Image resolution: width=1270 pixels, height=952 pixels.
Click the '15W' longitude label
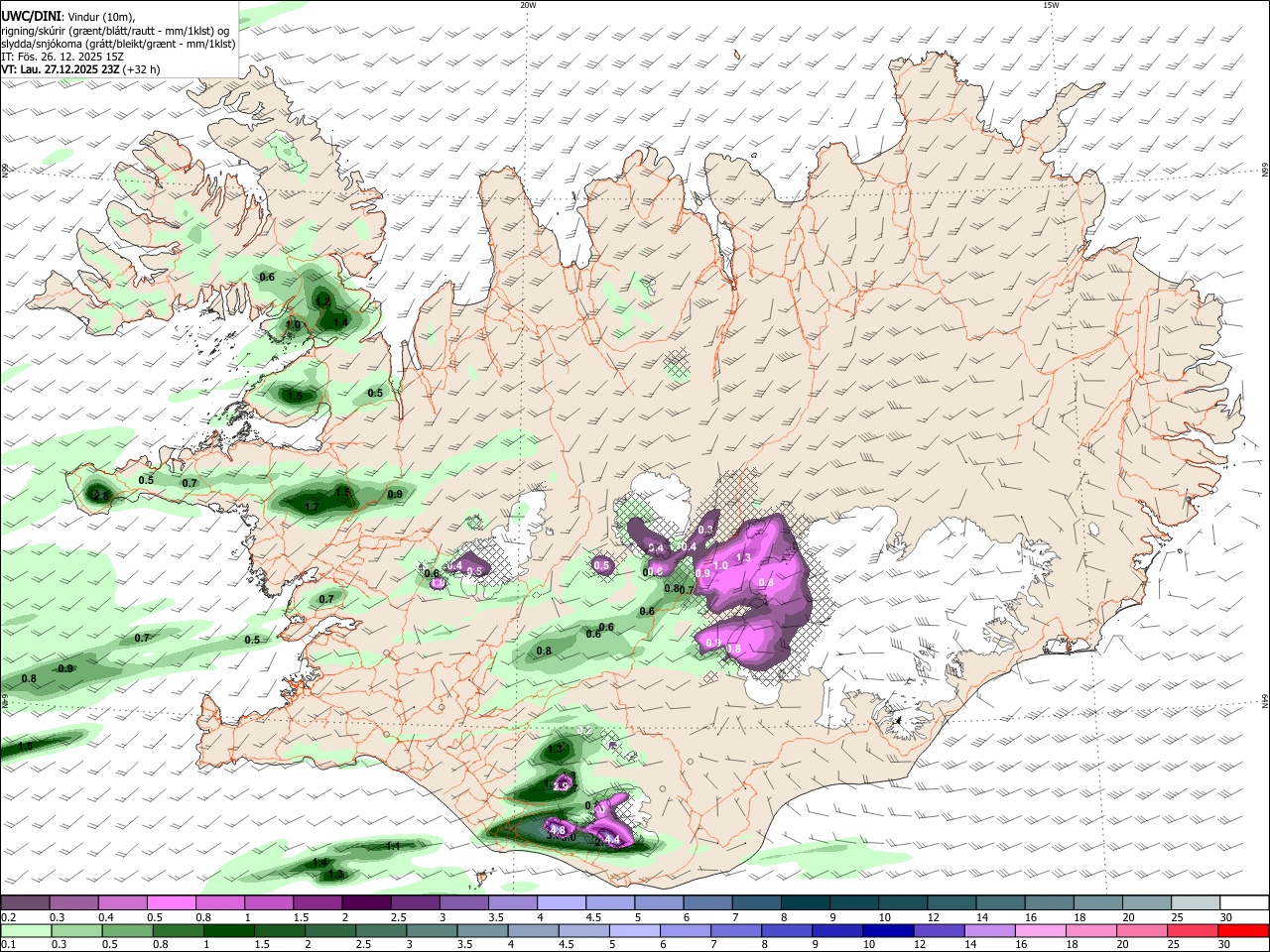(x=1051, y=5)
